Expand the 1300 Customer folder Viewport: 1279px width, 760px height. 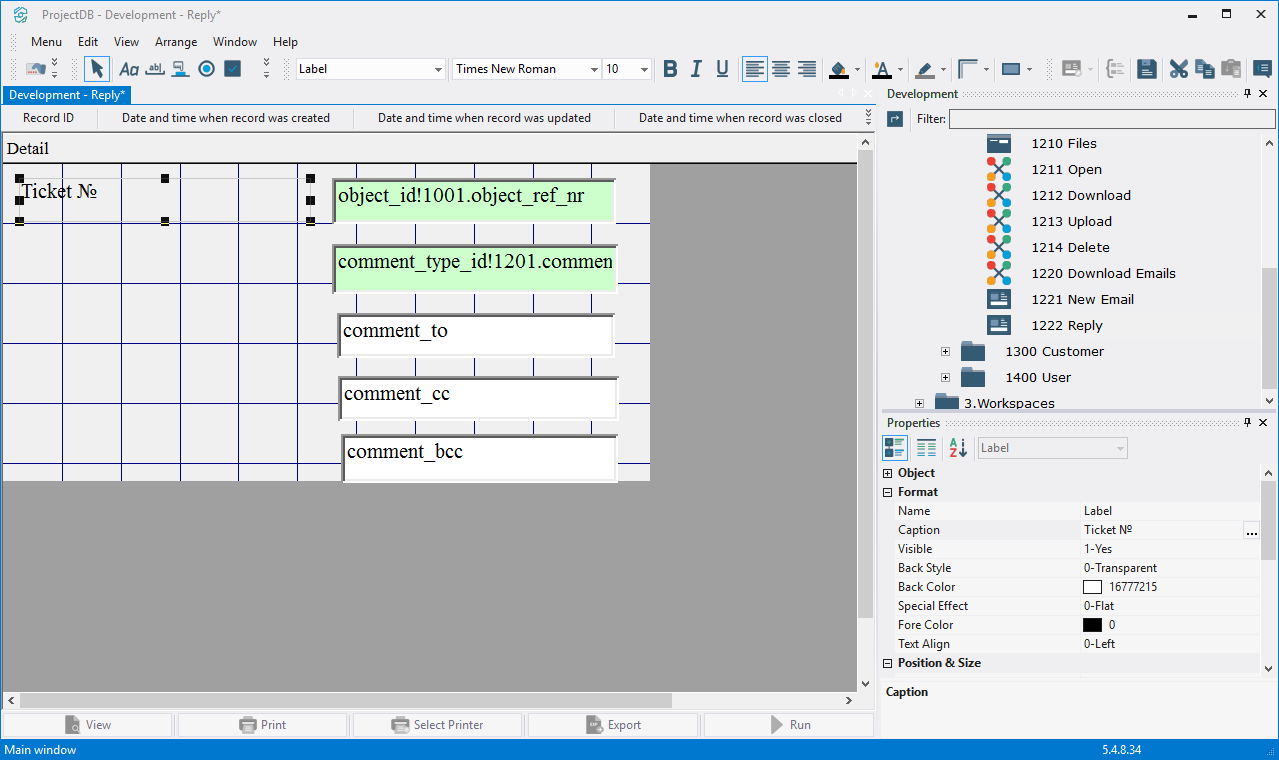point(945,352)
